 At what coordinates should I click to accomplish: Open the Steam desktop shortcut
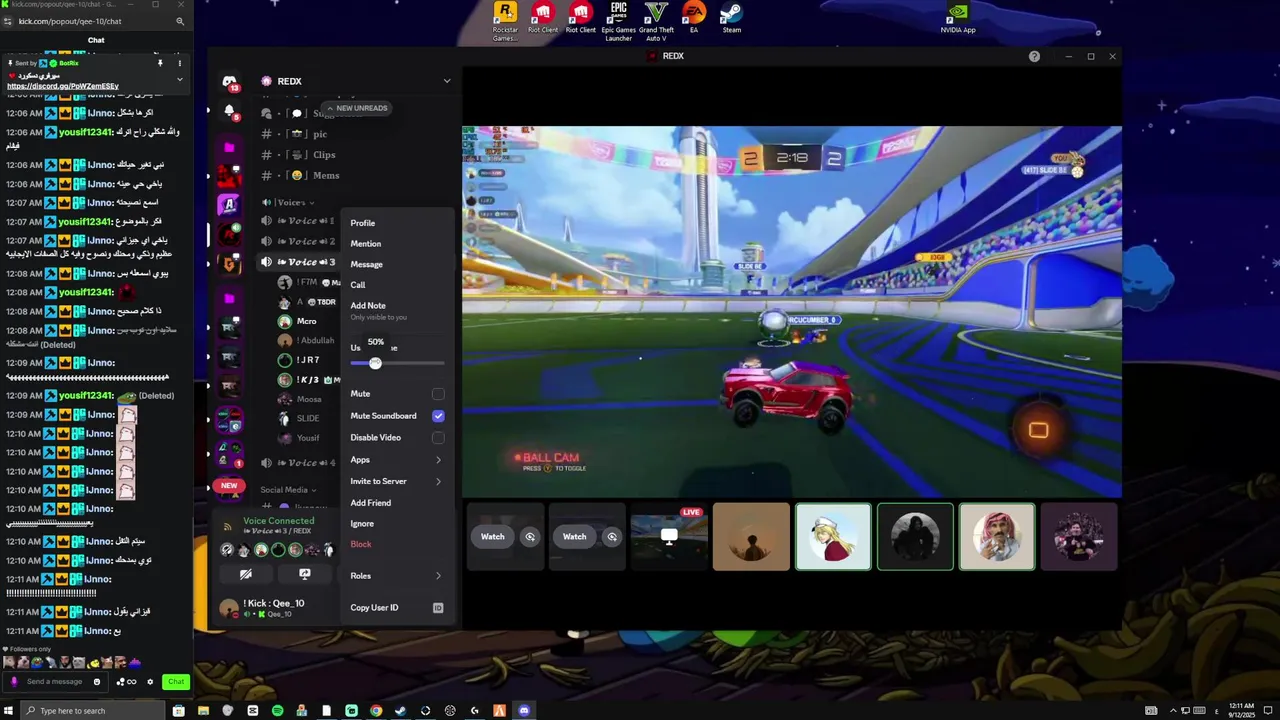732,20
